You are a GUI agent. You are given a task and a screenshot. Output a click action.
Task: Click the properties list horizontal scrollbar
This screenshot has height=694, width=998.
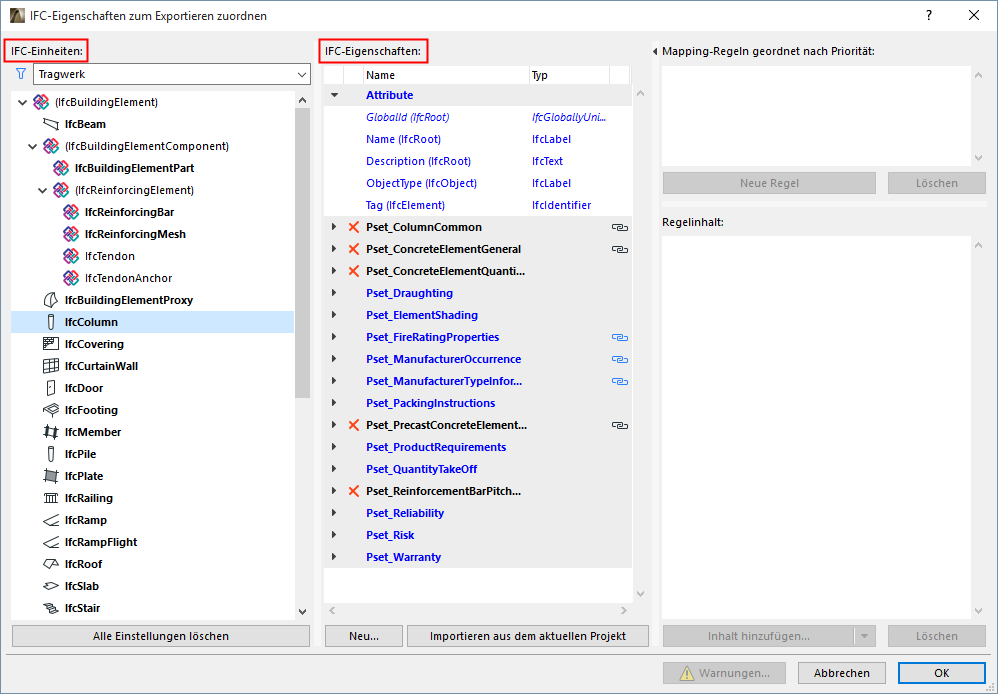pyautogui.click(x=477, y=611)
